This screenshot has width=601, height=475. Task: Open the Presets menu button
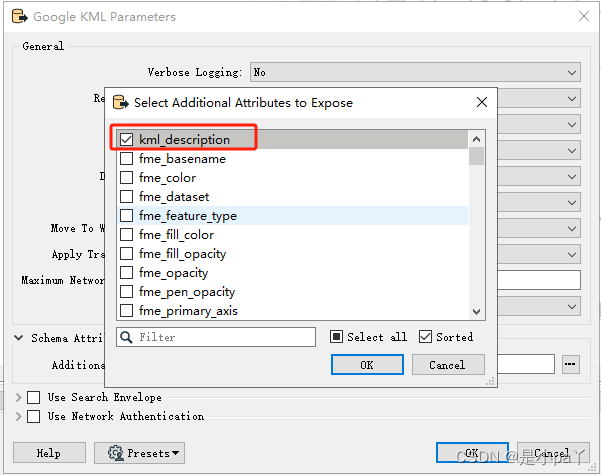[x=140, y=453]
